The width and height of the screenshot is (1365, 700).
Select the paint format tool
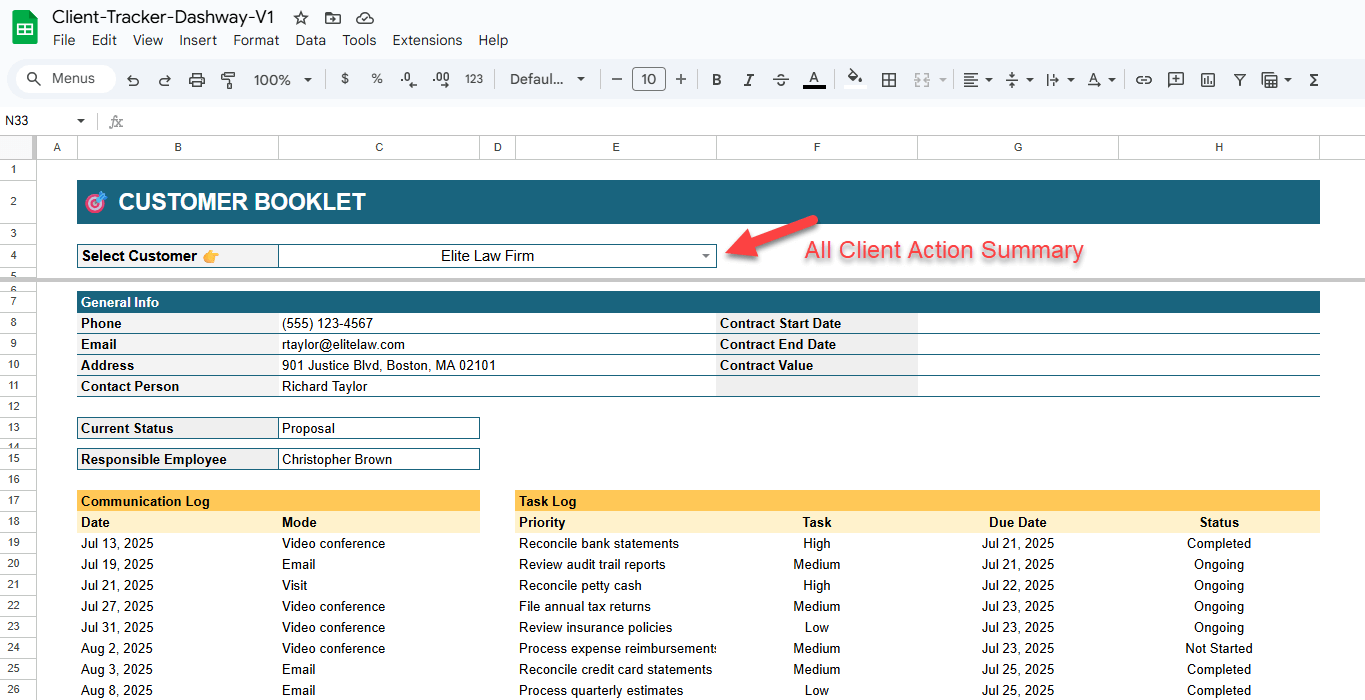click(x=228, y=79)
